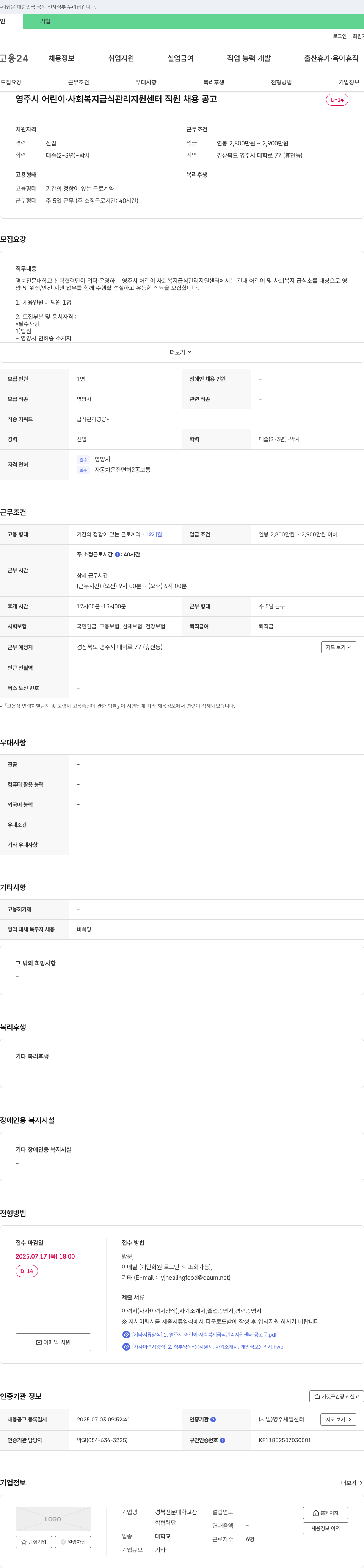Jump to the 복리후생 section tab
364x1568 pixels.
click(x=214, y=82)
